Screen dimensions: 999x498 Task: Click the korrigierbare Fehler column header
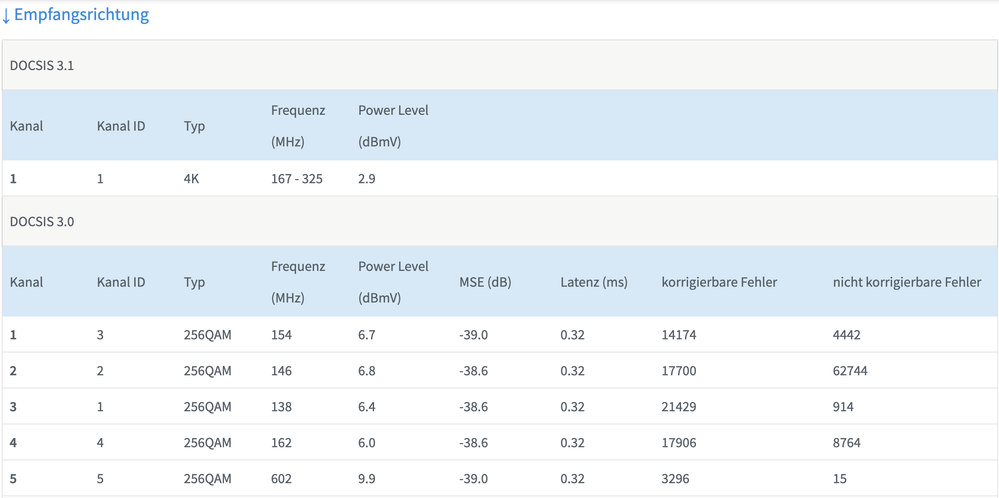[x=719, y=282]
